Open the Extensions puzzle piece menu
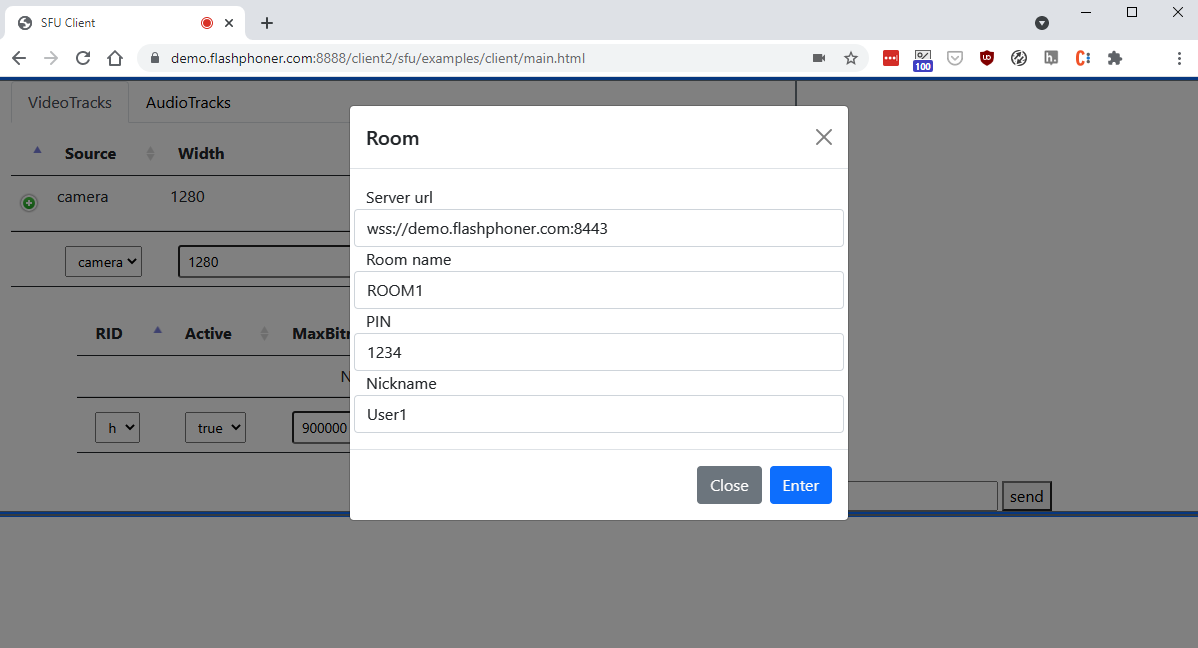This screenshot has width=1198, height=648. 1115,59
